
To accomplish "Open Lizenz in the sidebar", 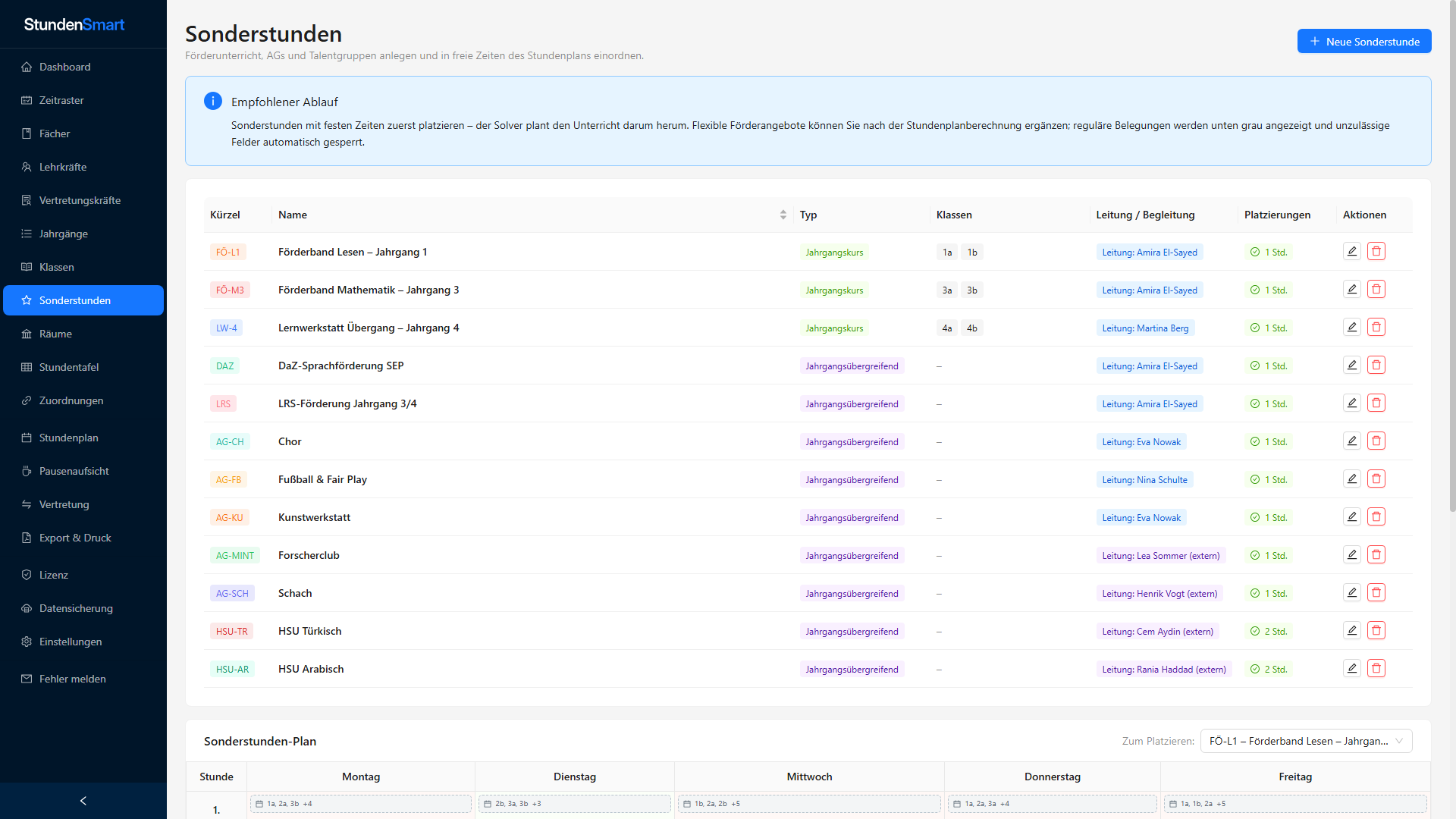I will (x=83, y=575).
